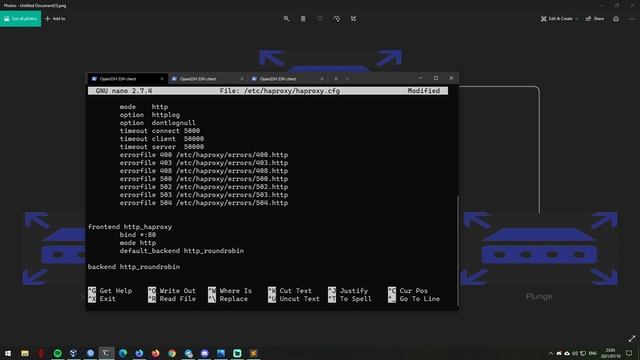Click the nano 'File: /etc/haproxy/haproxy.cfg' header

pos(280,91)
